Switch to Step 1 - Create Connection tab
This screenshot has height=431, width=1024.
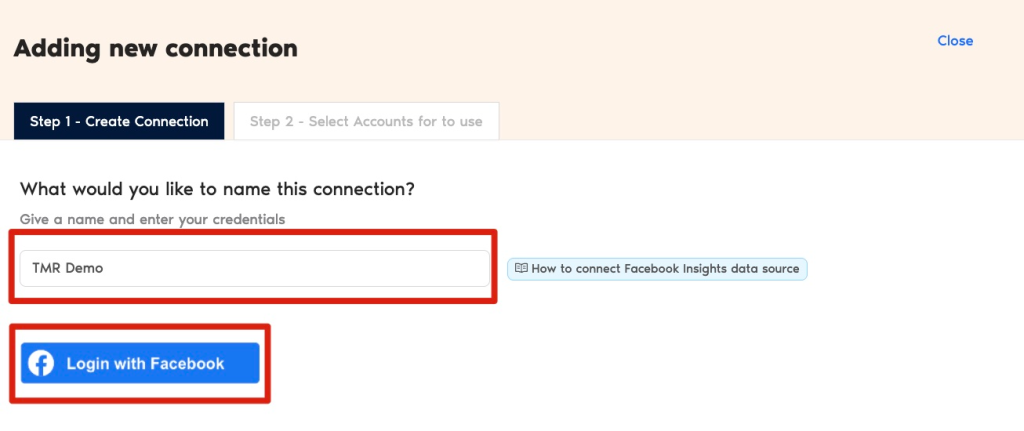(x=119, y=121)
